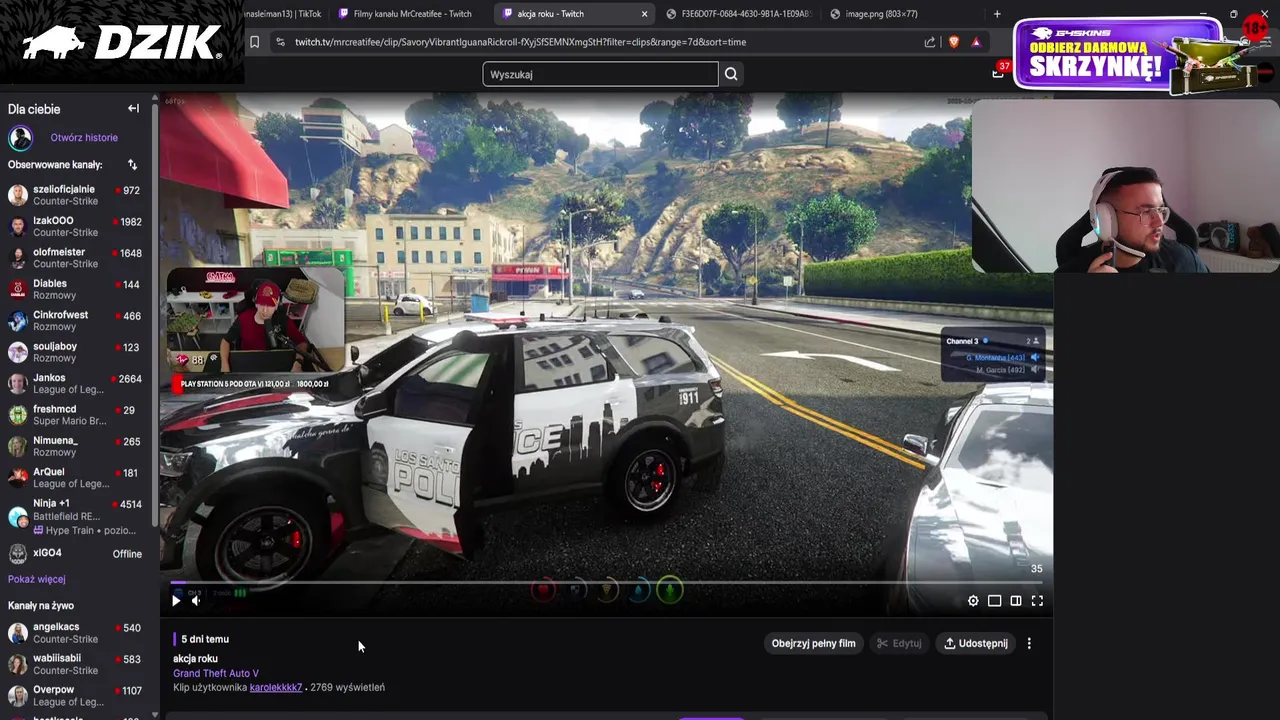Viewport: 1280px width, 720px height.
Task: Close the akcja roku - Twitch tab
Action: tap(644, 14)
